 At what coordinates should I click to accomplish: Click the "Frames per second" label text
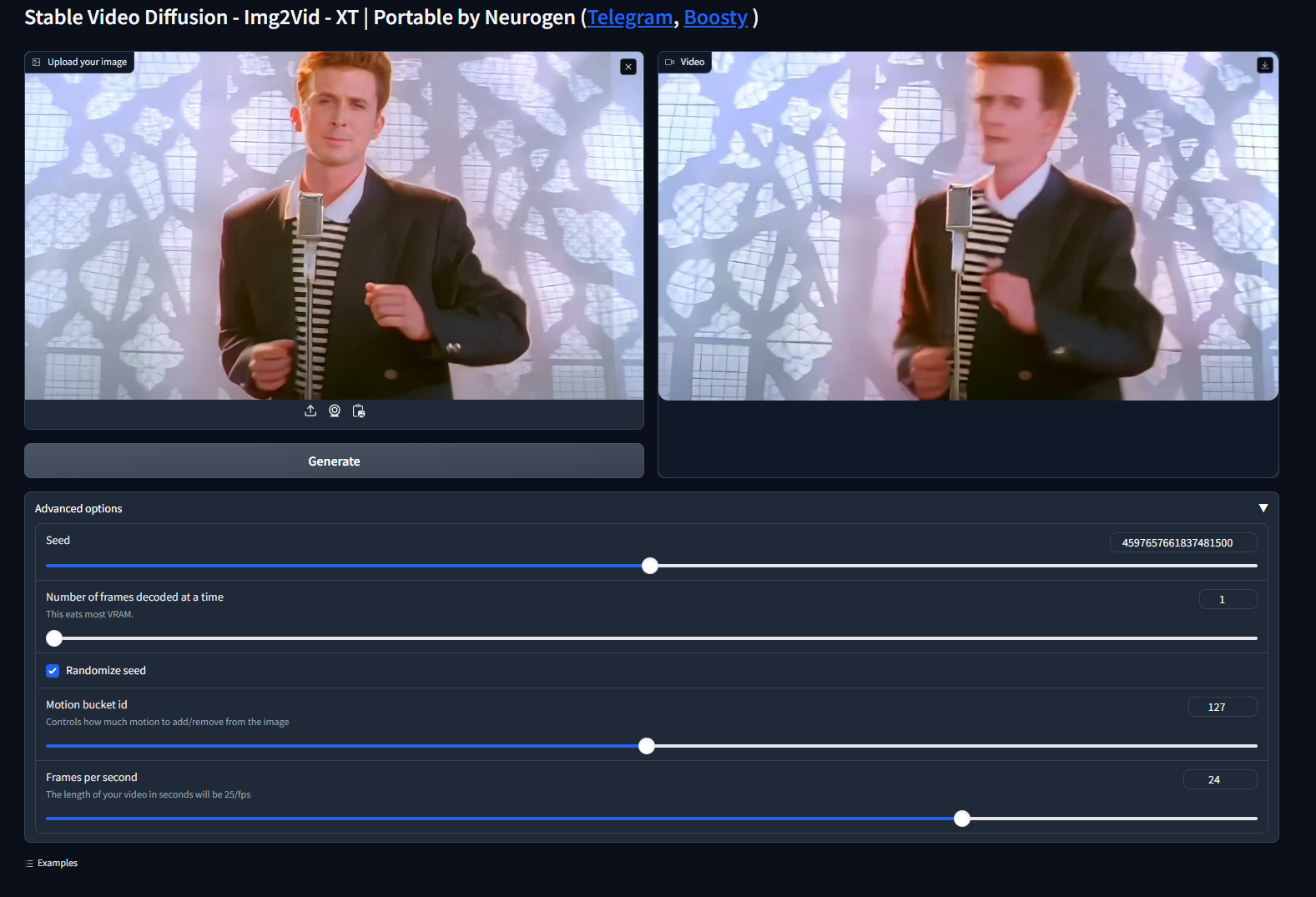click(92, 778)
